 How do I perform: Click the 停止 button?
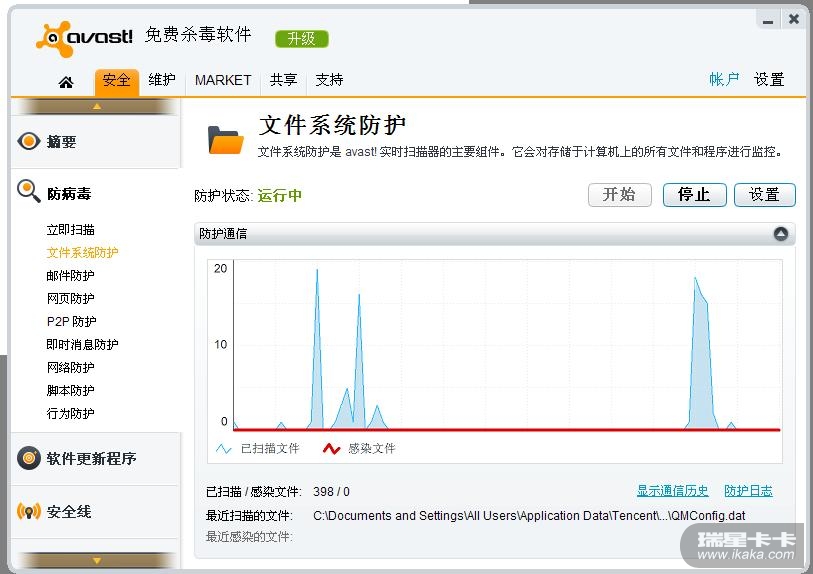tap(695, 195)
